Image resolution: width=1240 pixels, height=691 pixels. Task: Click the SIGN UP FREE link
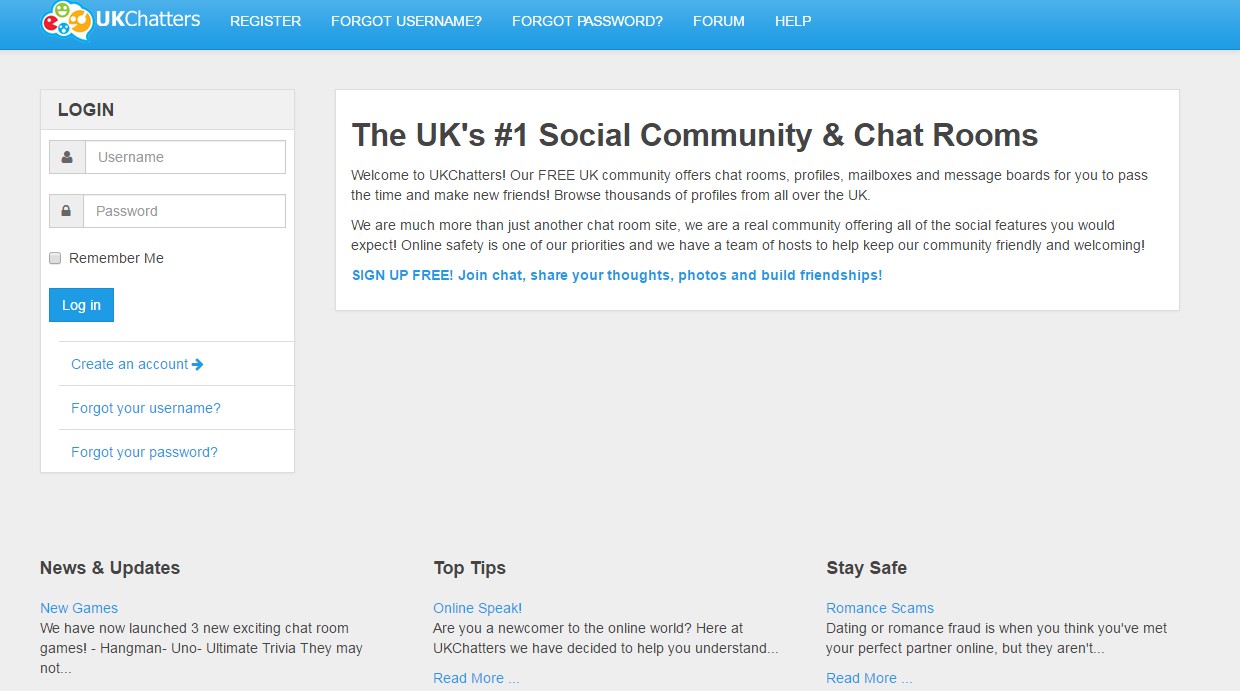(x=615, y=274)
